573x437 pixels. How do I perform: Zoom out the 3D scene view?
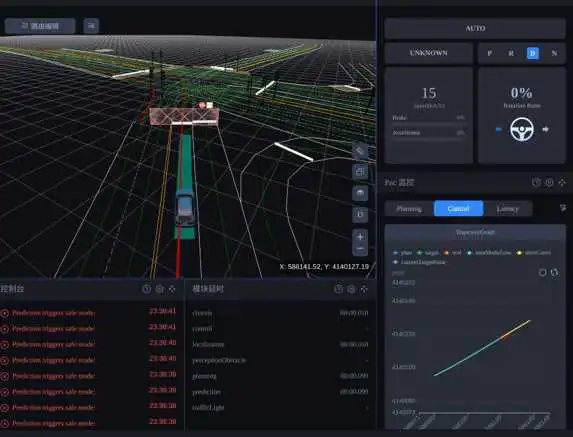pos(360,249)
